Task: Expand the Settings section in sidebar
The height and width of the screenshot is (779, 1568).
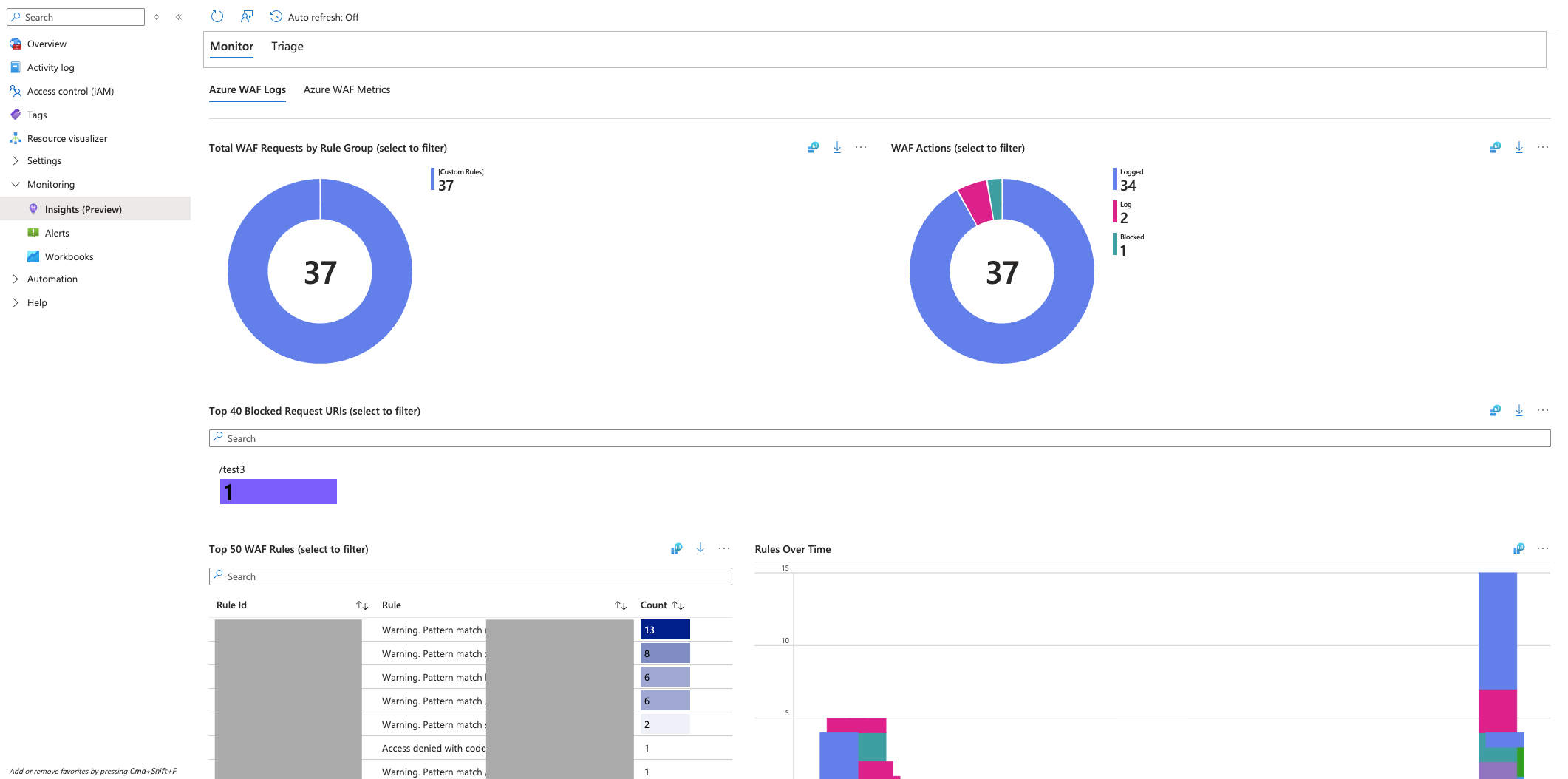Action: point(16,161)
